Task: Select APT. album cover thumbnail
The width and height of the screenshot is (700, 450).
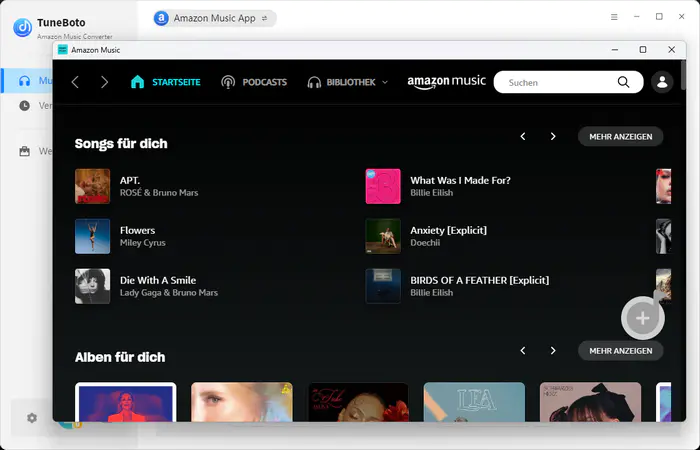Action: [x=92, y=186]
